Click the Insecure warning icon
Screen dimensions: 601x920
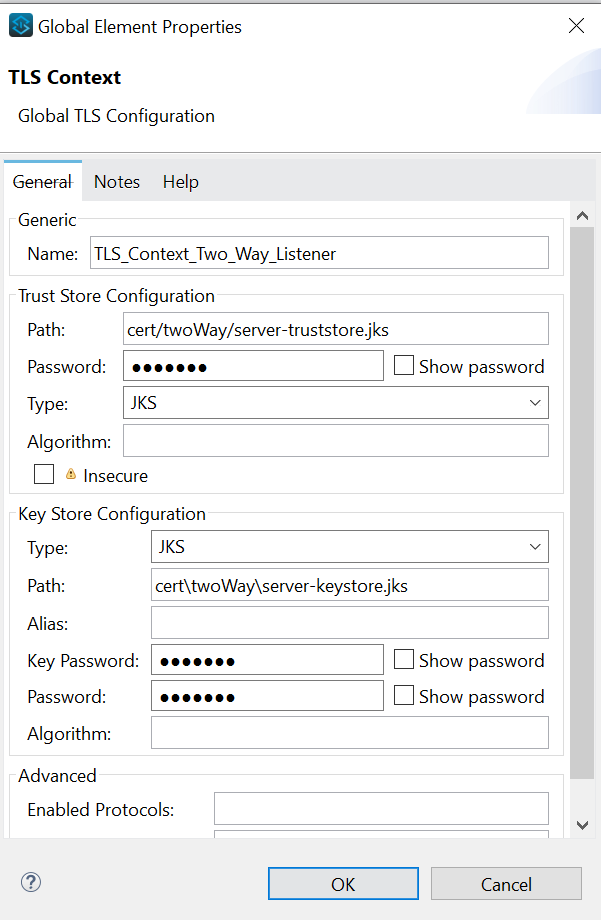[x=71, y=475]
